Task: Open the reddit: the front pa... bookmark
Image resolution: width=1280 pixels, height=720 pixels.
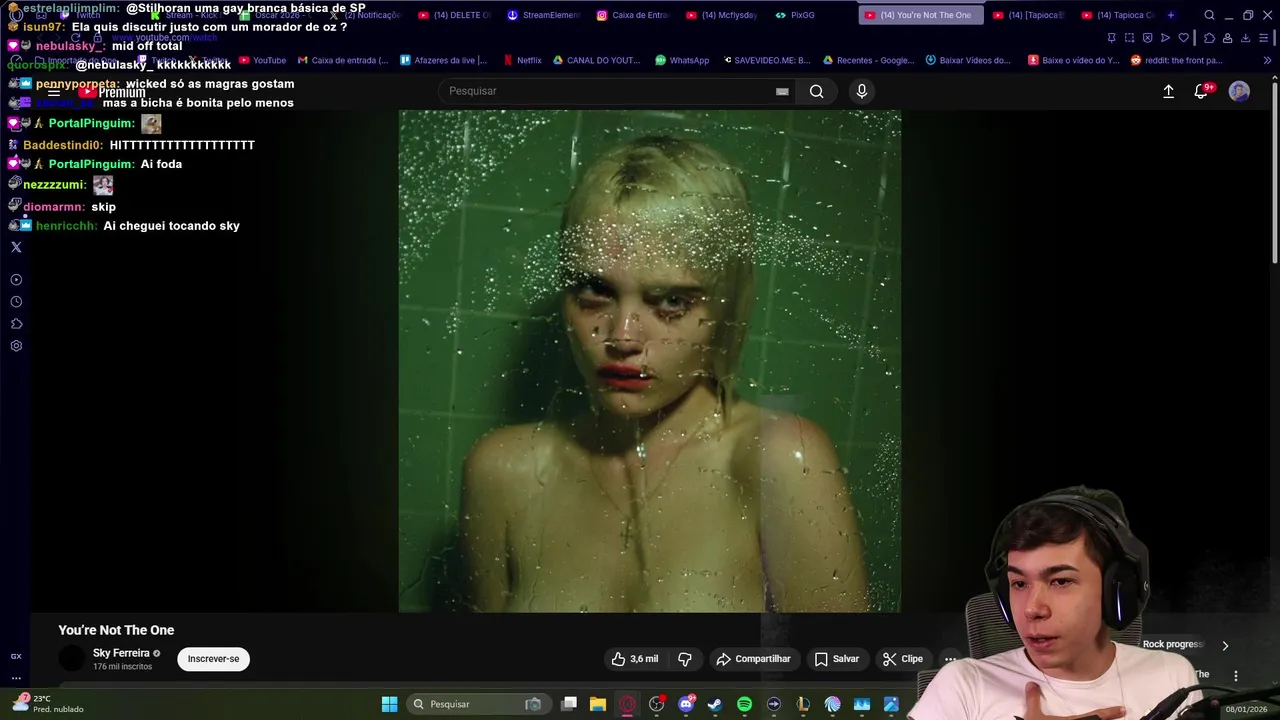Action: click(x=1176, y=60)
